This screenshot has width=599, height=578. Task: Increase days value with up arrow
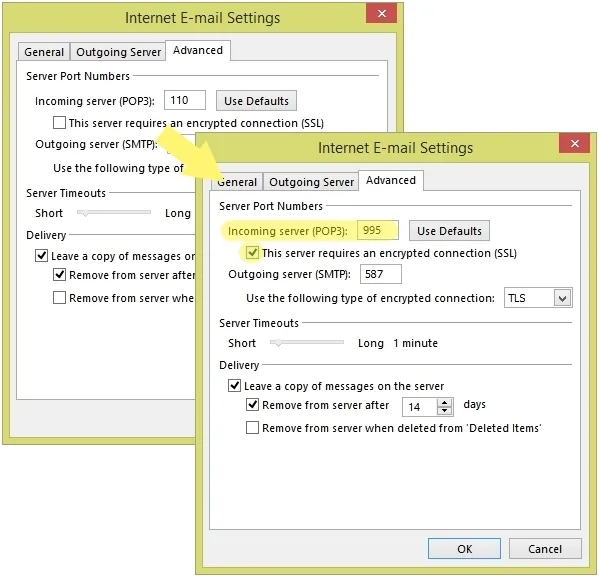pos(444,403)
